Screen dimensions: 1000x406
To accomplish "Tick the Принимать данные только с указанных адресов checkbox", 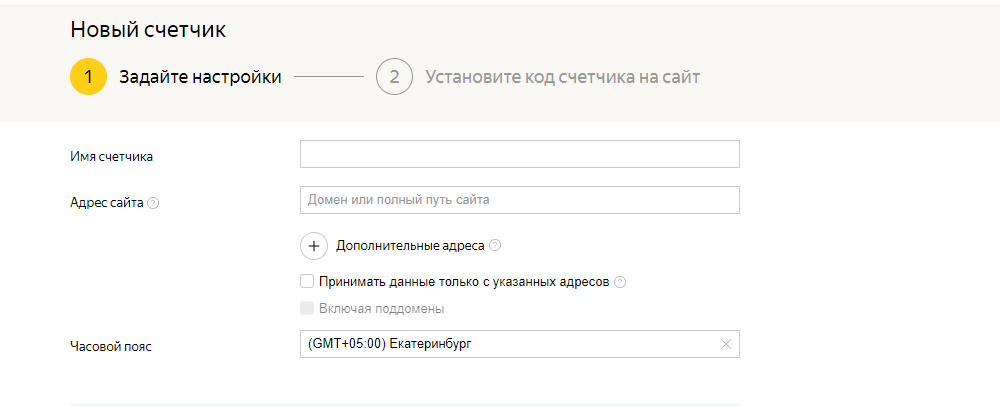I will 307,282.
